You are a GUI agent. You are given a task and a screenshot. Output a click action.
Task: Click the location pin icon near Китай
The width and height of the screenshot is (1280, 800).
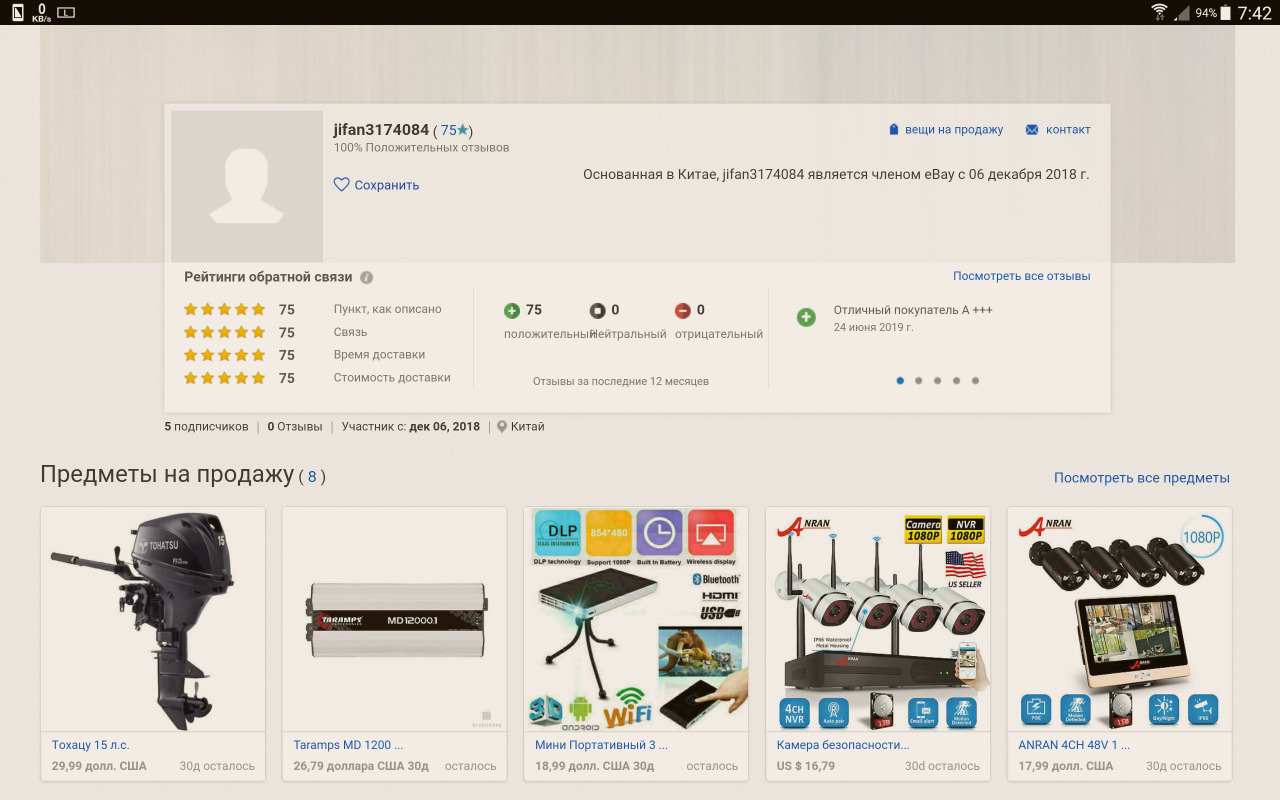click(x=502, y=427)
